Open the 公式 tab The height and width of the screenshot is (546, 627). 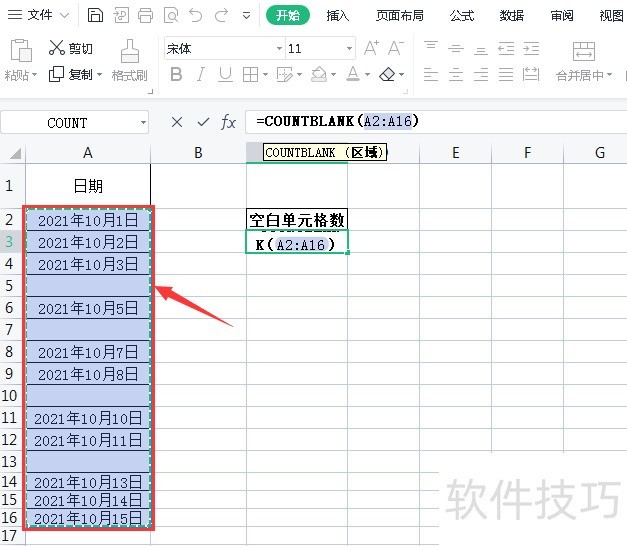(x=462, y=16)
